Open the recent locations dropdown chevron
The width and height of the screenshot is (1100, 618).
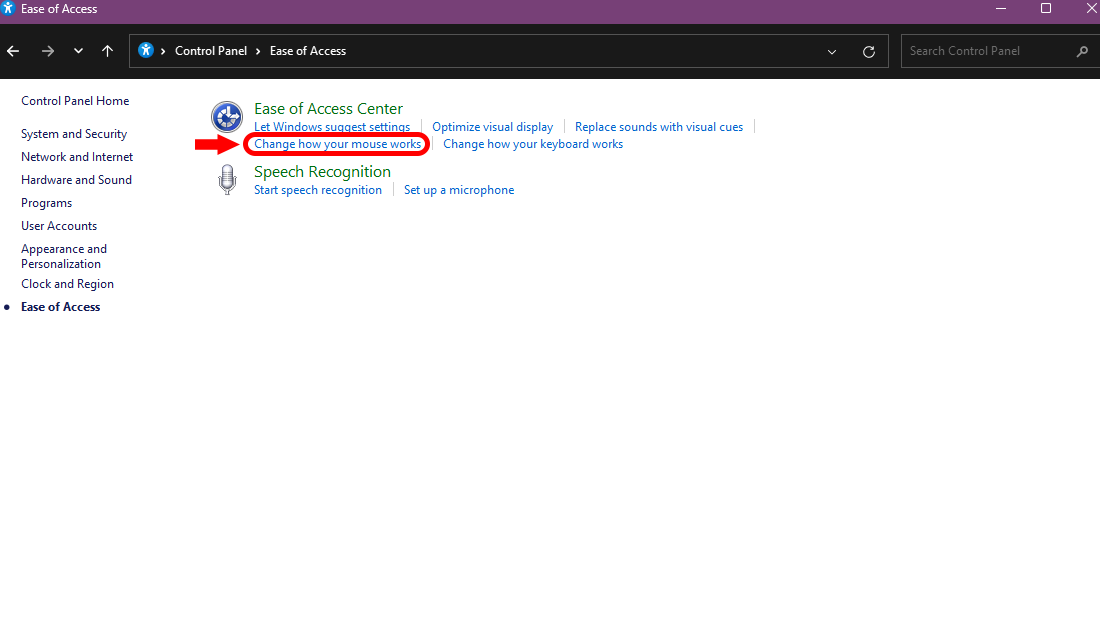[78, 51]
